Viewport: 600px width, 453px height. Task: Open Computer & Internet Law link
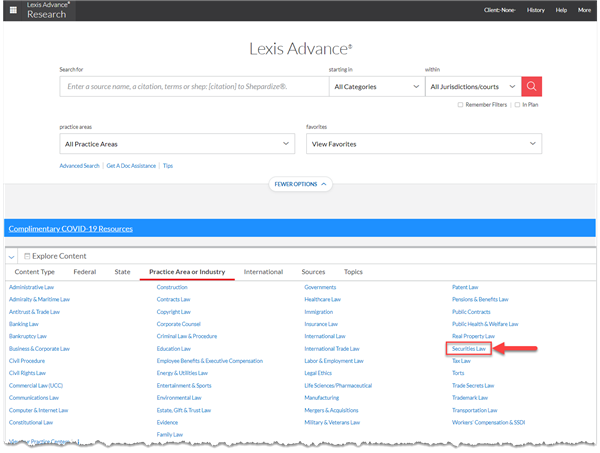pos(38,410)
